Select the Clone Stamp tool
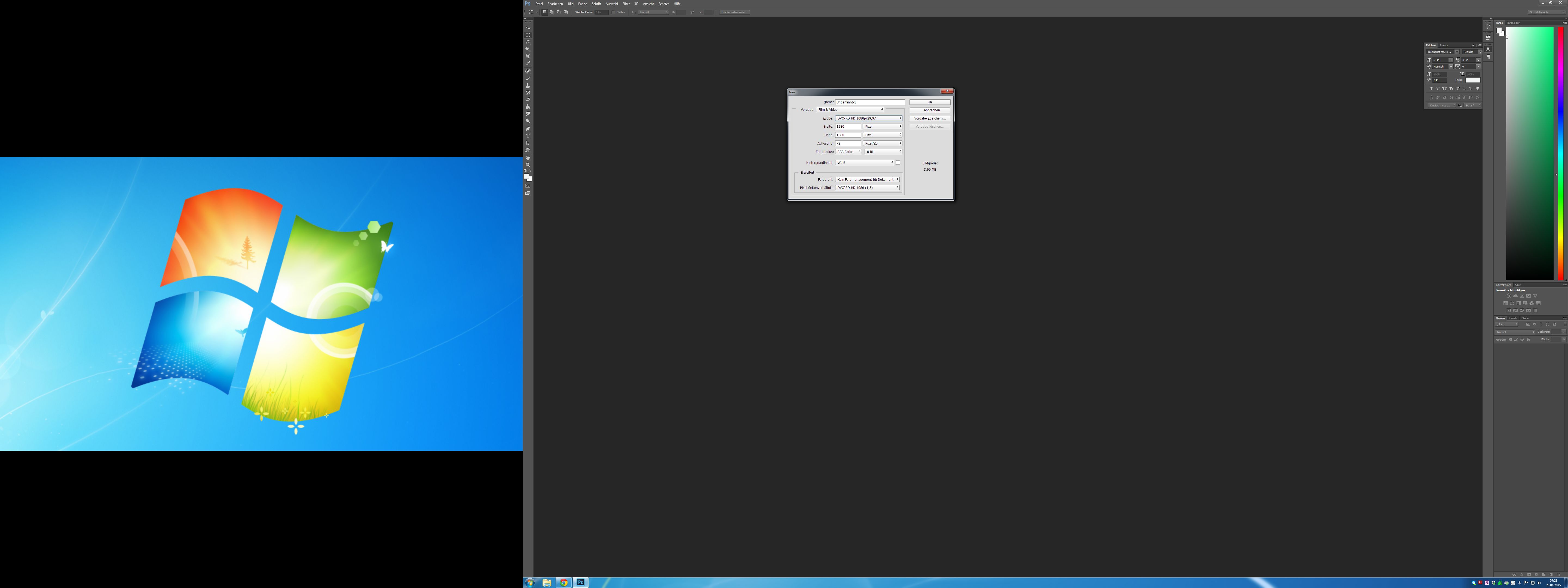This screenshot has height=588, width=1568. (528, 85)
